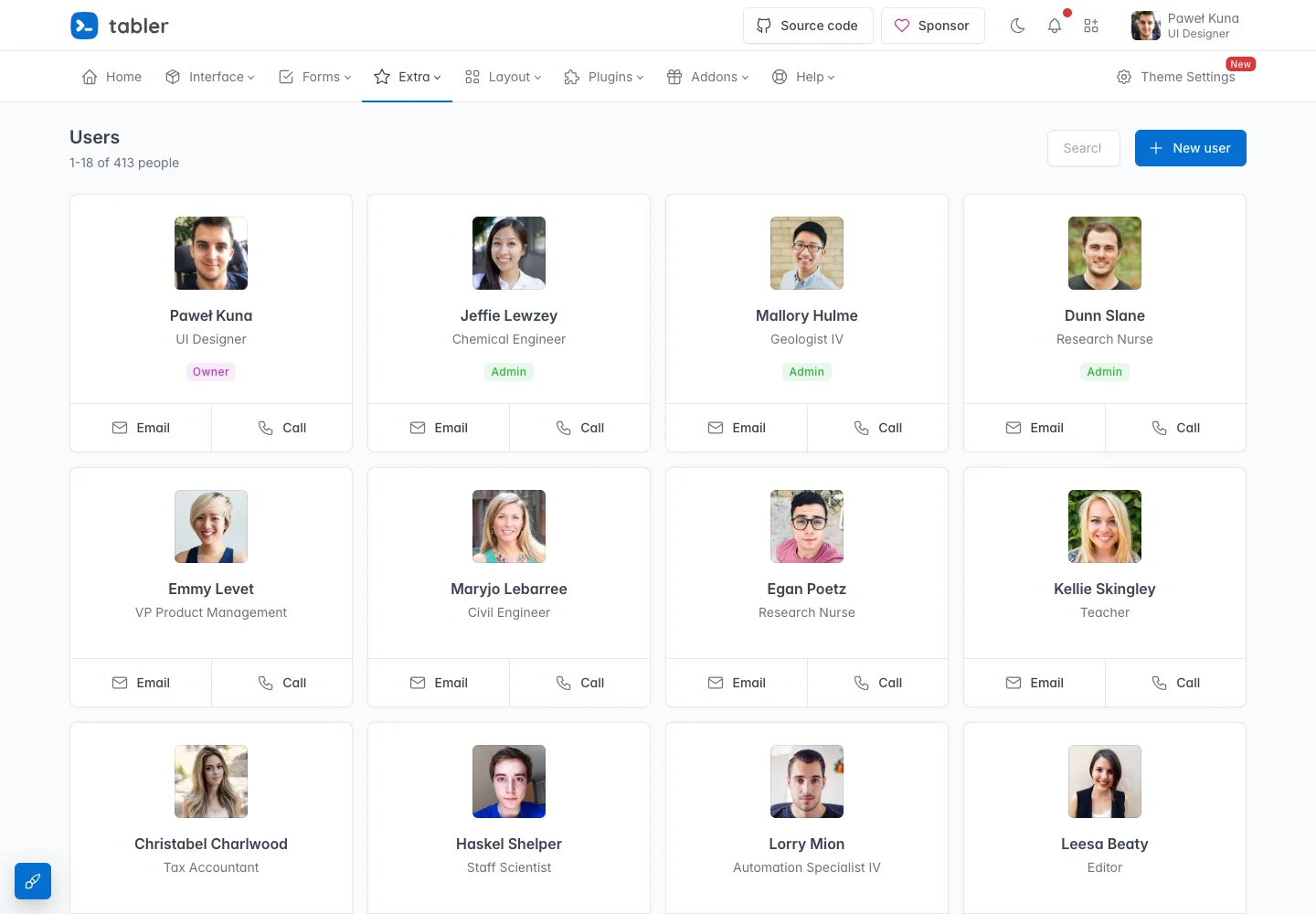Click Email on Emmy Levet's card
Image resolution: width=1316 pixels, height=914 pixels.
[x=141, y=683]
